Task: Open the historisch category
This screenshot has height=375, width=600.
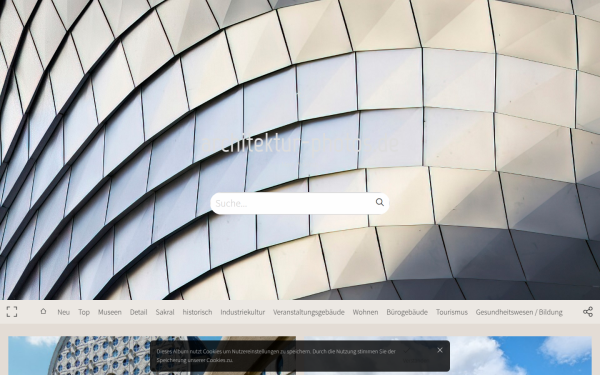Action: pos(197,312)
